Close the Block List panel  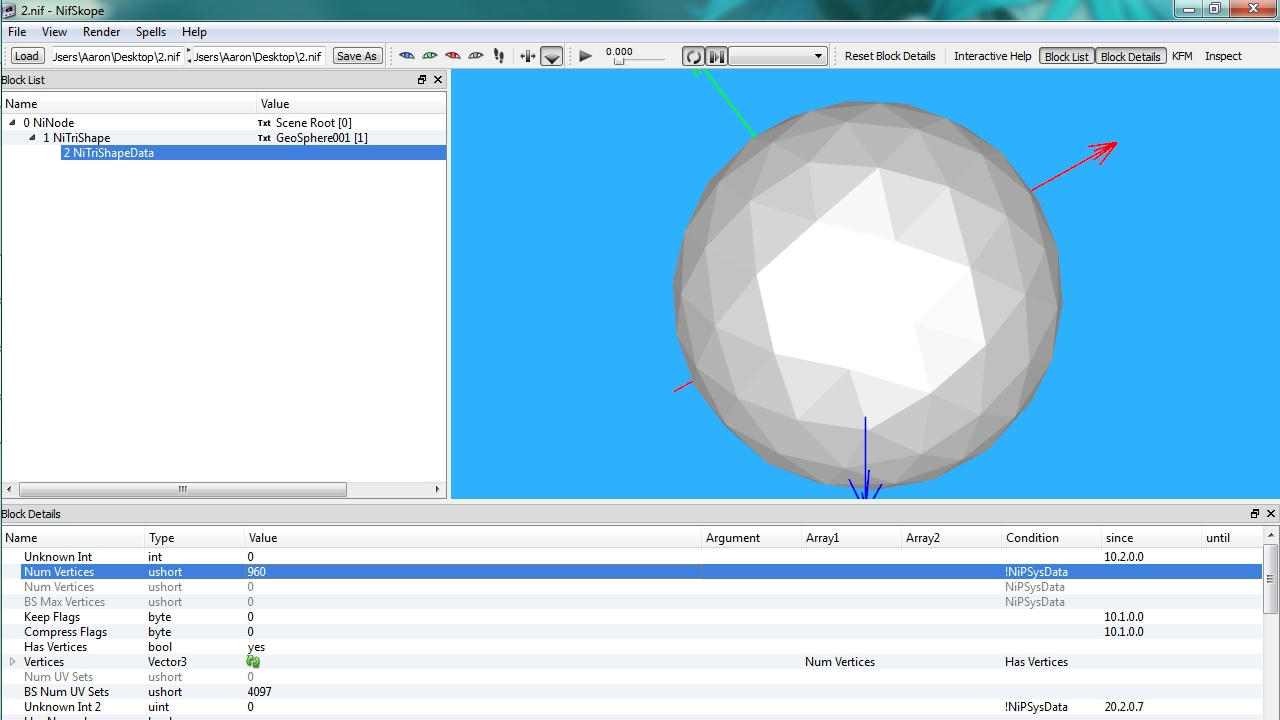pos(438,80)
